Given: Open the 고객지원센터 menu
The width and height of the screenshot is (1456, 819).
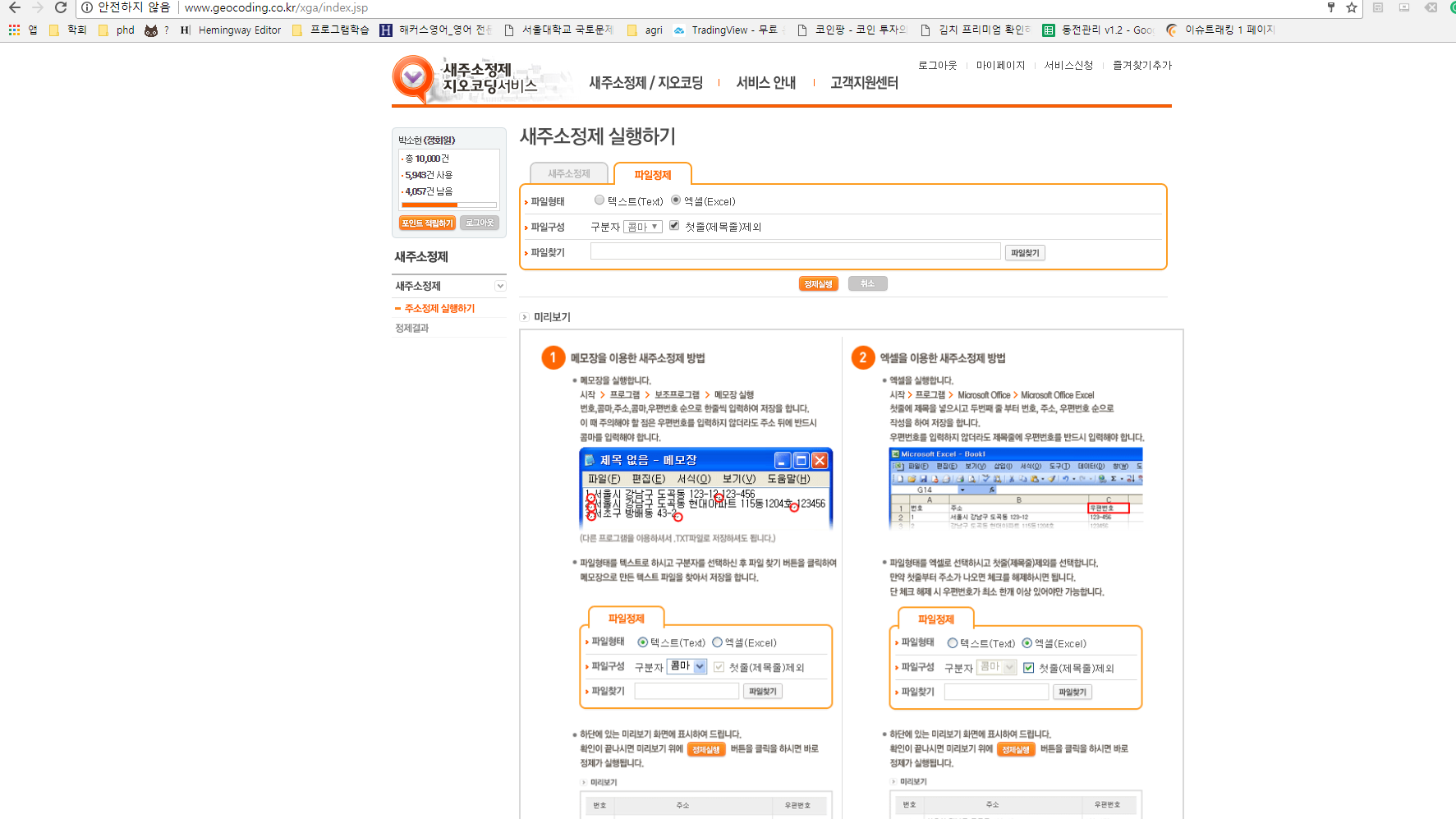Looking at the screenshot, I should tap(864, 82).
